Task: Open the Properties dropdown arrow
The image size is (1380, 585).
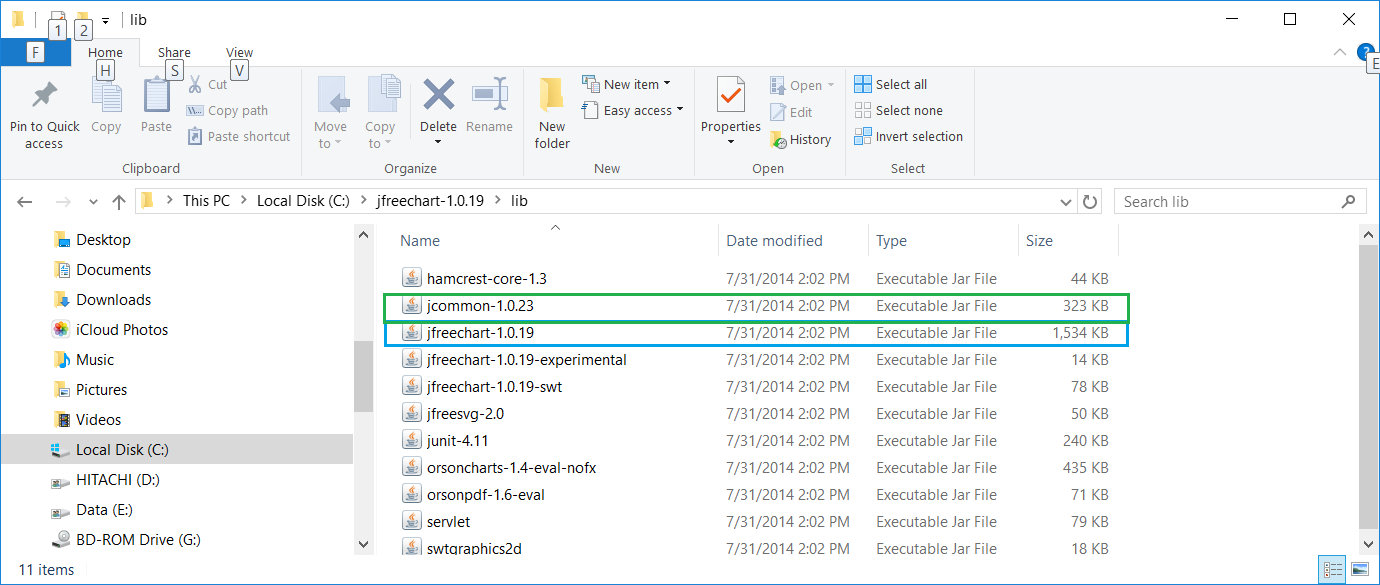Action: coord(731,142)
